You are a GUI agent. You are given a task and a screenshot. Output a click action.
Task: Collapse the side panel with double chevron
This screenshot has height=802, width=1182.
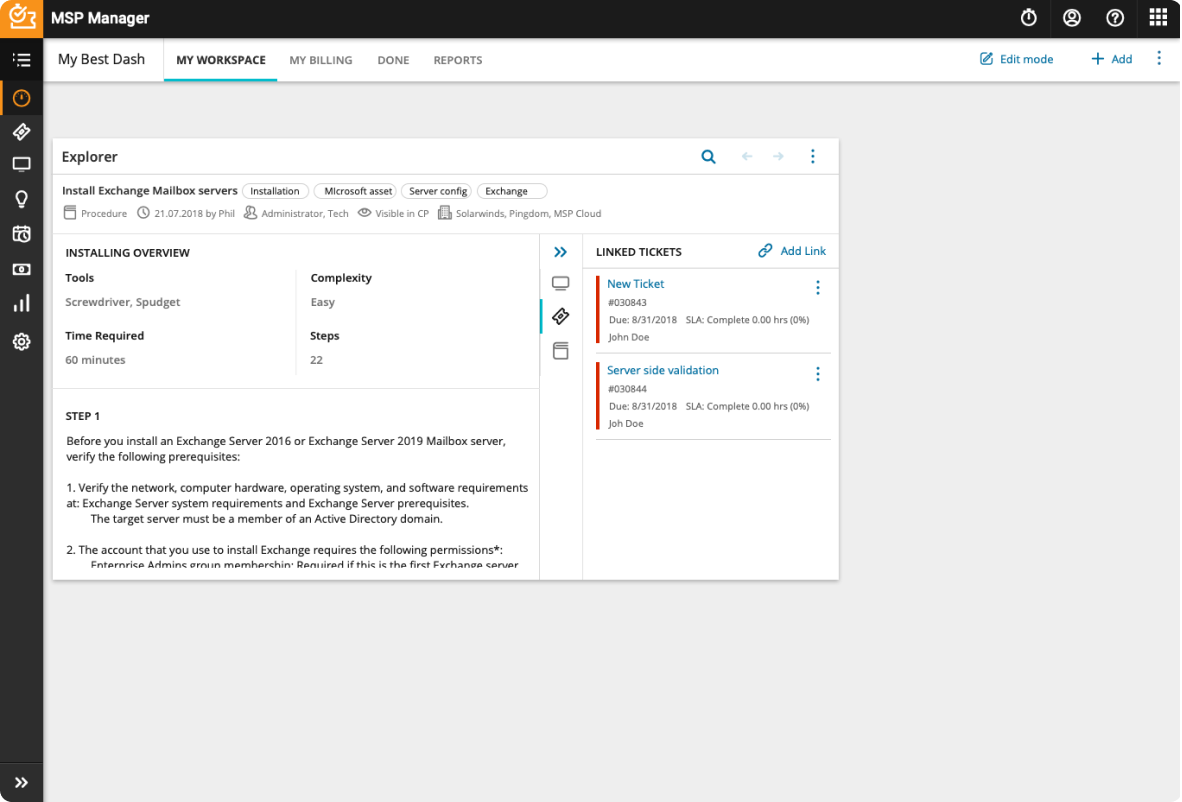tap(560, 252)
